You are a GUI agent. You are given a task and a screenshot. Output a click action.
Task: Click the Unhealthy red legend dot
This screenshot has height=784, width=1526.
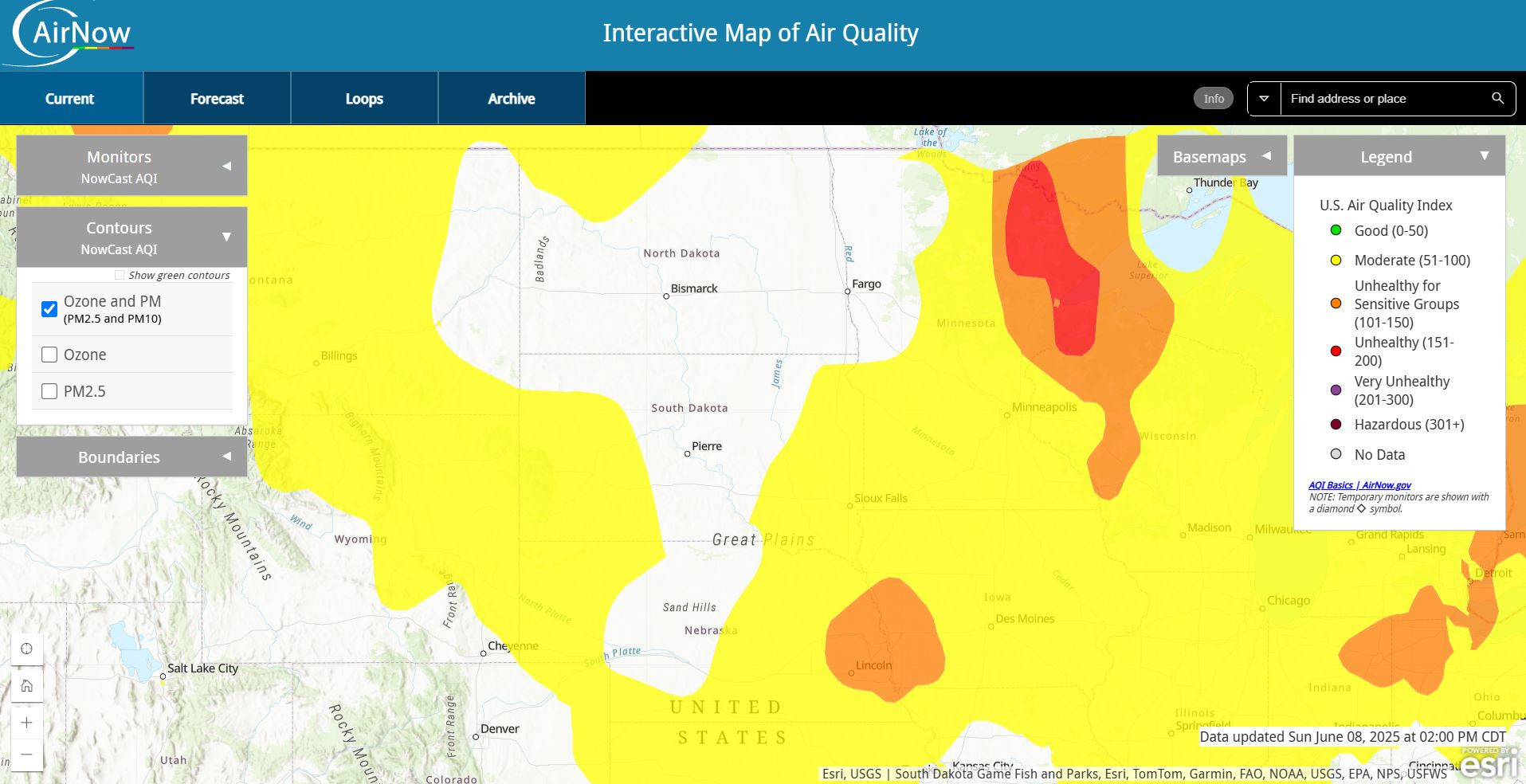pyautogui.click(x=1336, y=351)
